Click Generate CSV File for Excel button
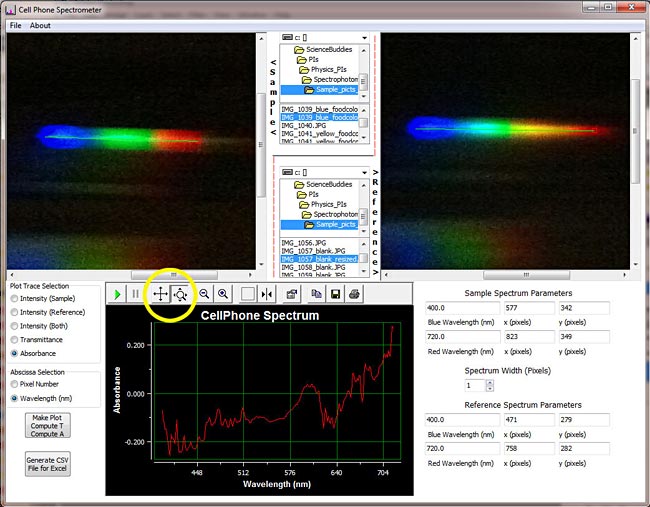This screenshot has height=507, width=650. (x=47, y=464)
